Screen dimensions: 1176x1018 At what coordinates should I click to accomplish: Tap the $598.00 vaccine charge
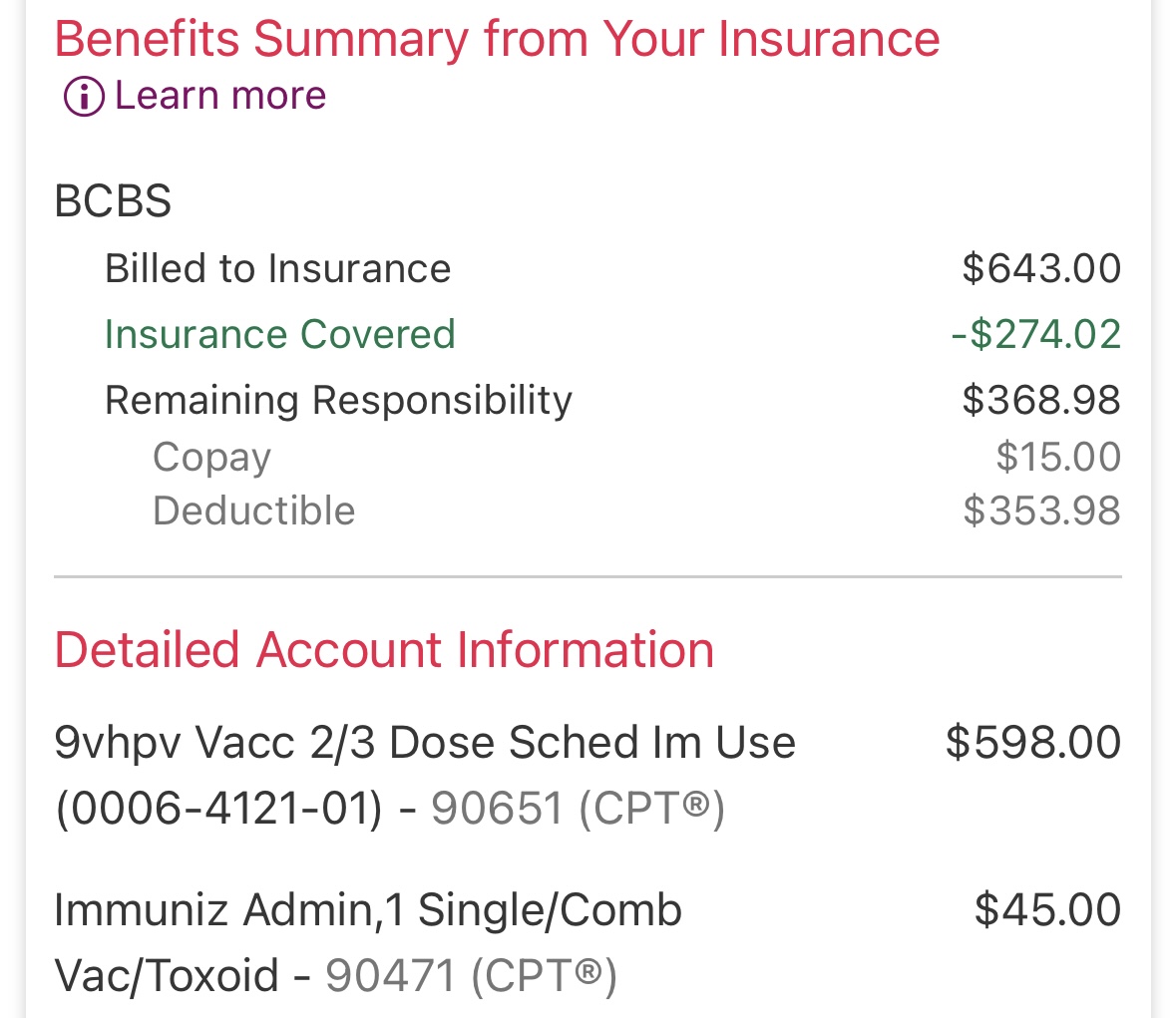(1032, 743)
